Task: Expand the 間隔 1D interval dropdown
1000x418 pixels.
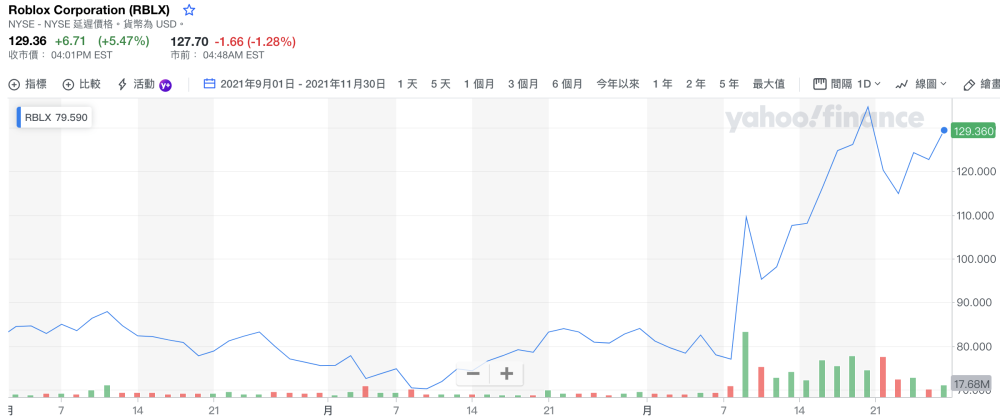Action: pos(846,84)
